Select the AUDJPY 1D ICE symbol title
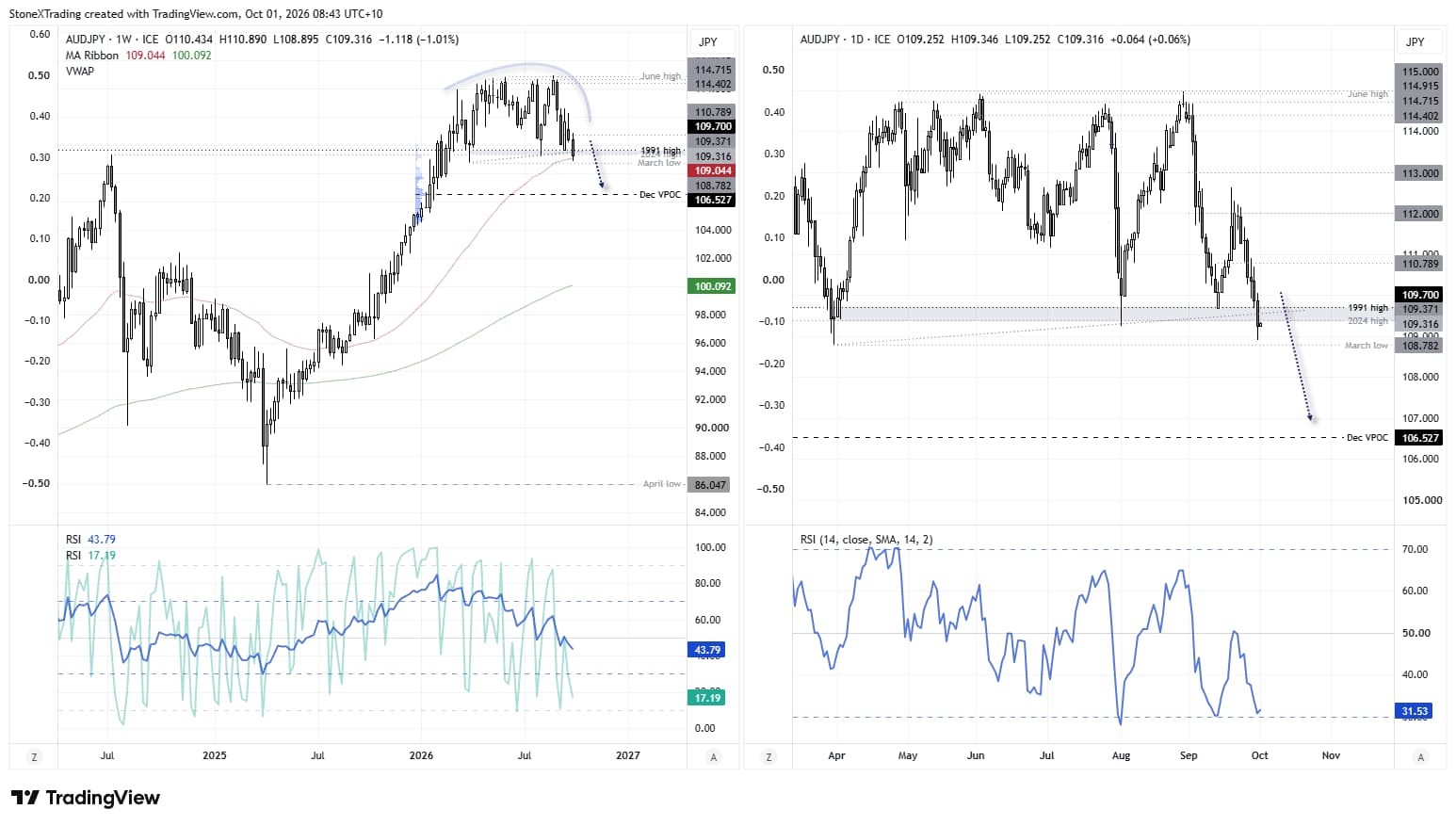 (x=845, y=40)
